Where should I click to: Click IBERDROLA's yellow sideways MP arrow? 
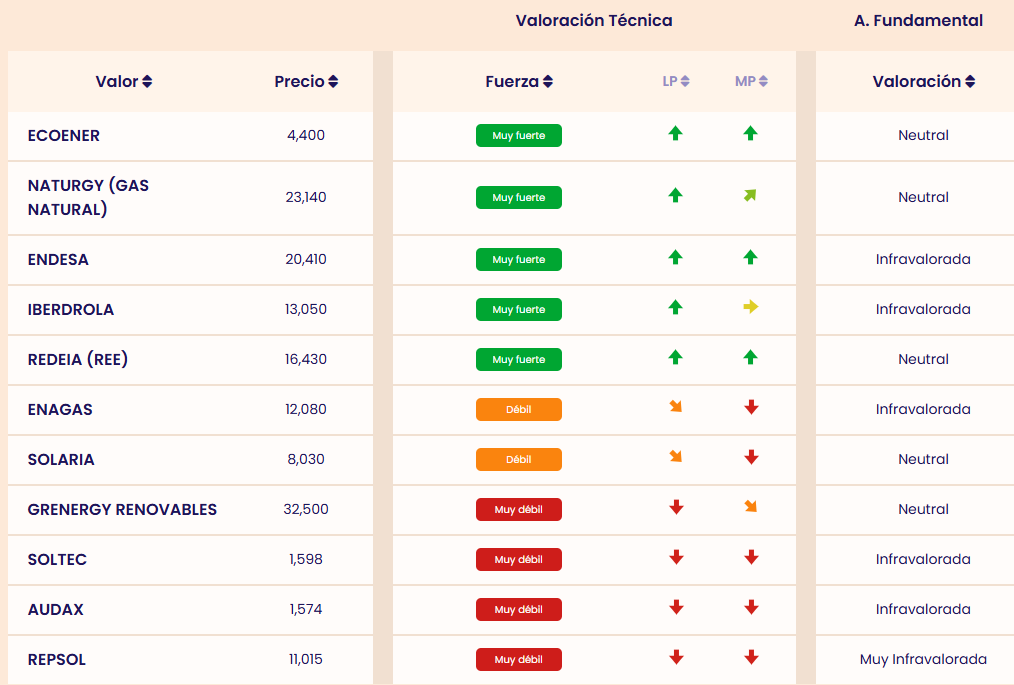[750, 308]
